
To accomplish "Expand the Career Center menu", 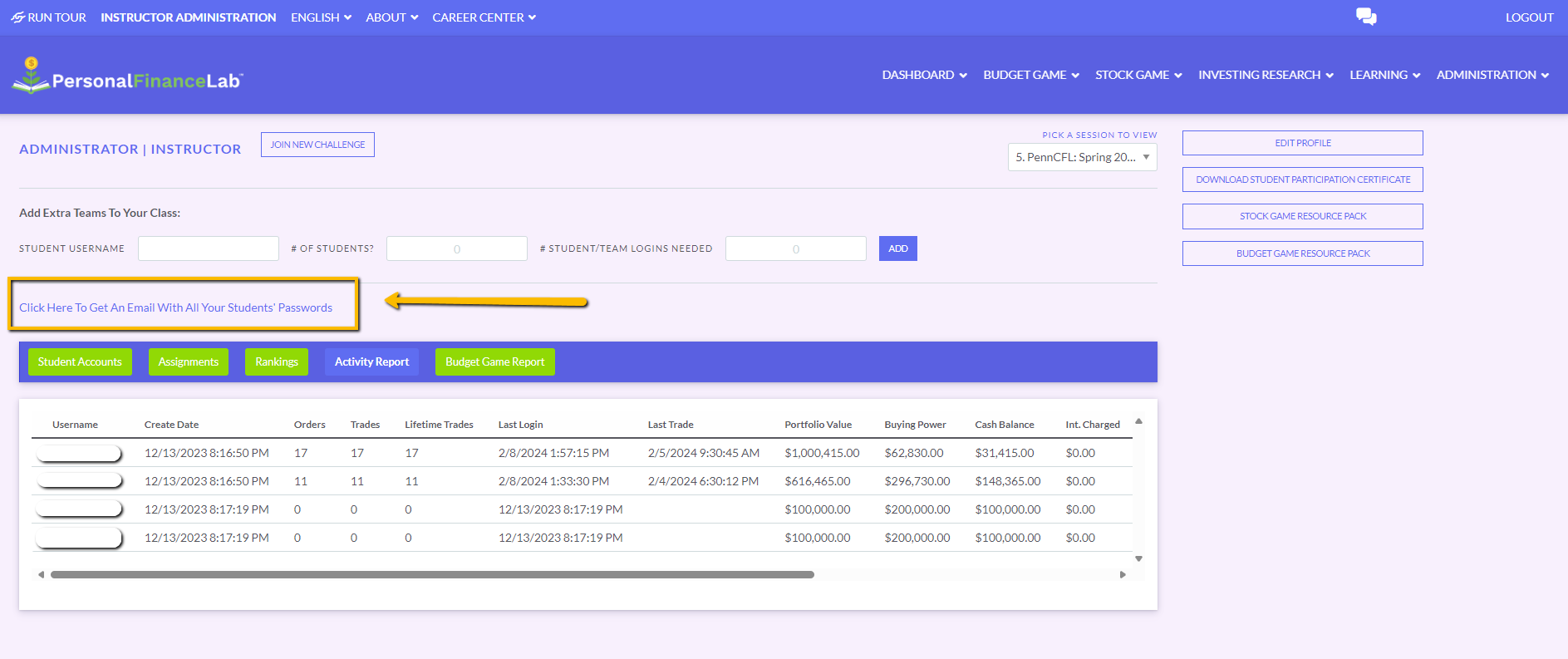I will point(484,17).
